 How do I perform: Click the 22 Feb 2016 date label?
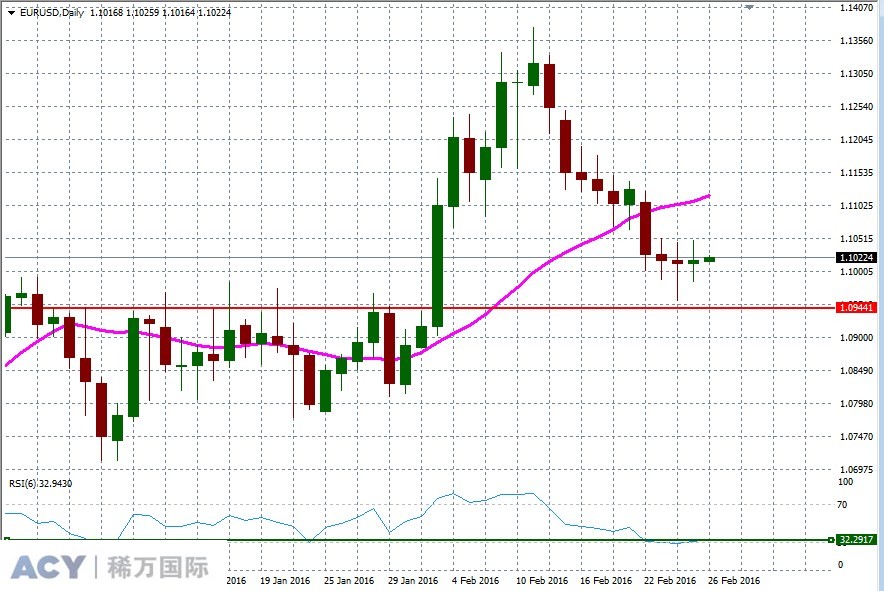(670, 580)
